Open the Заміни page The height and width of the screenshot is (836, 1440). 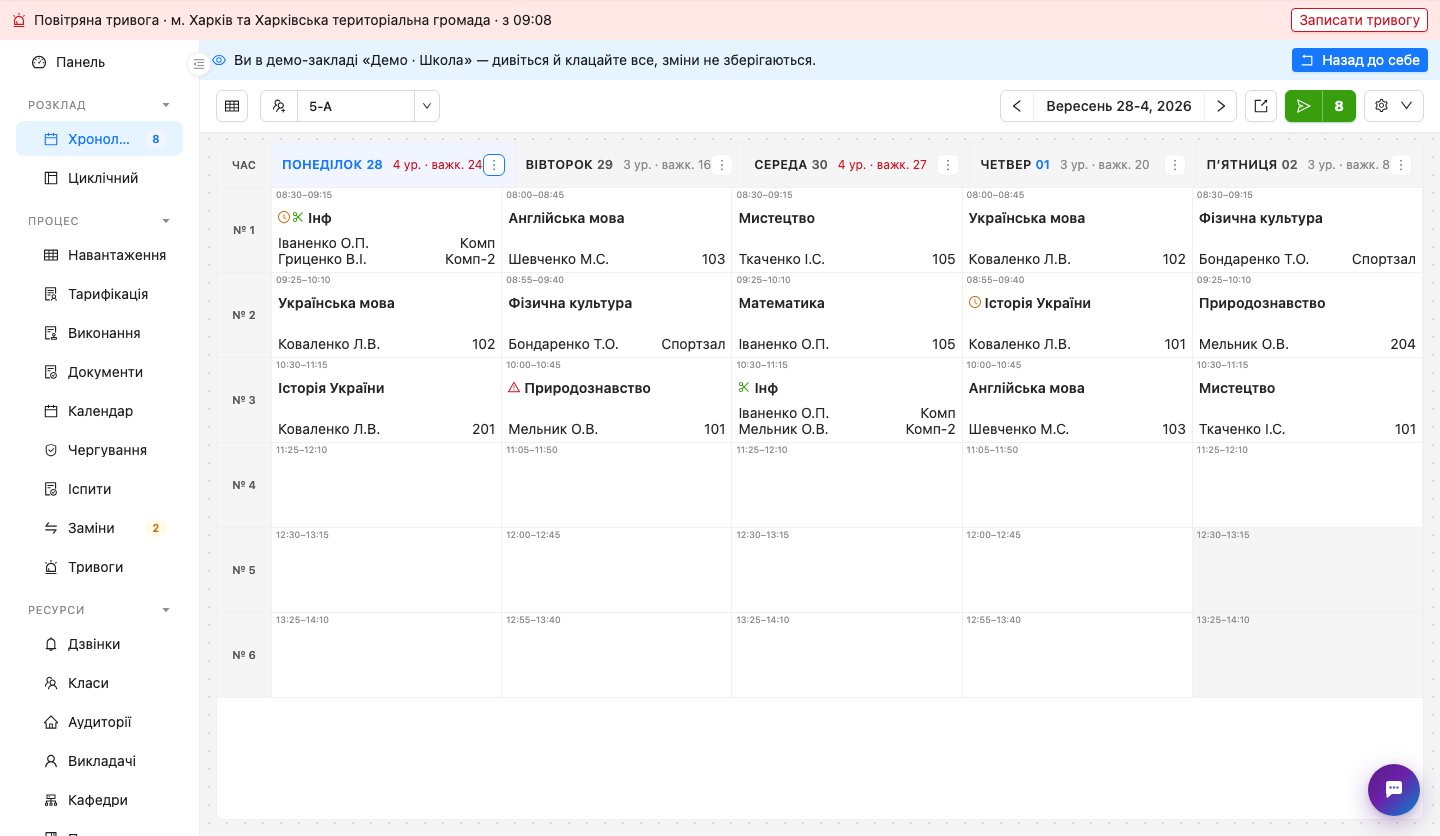click(x=99, y=528)
